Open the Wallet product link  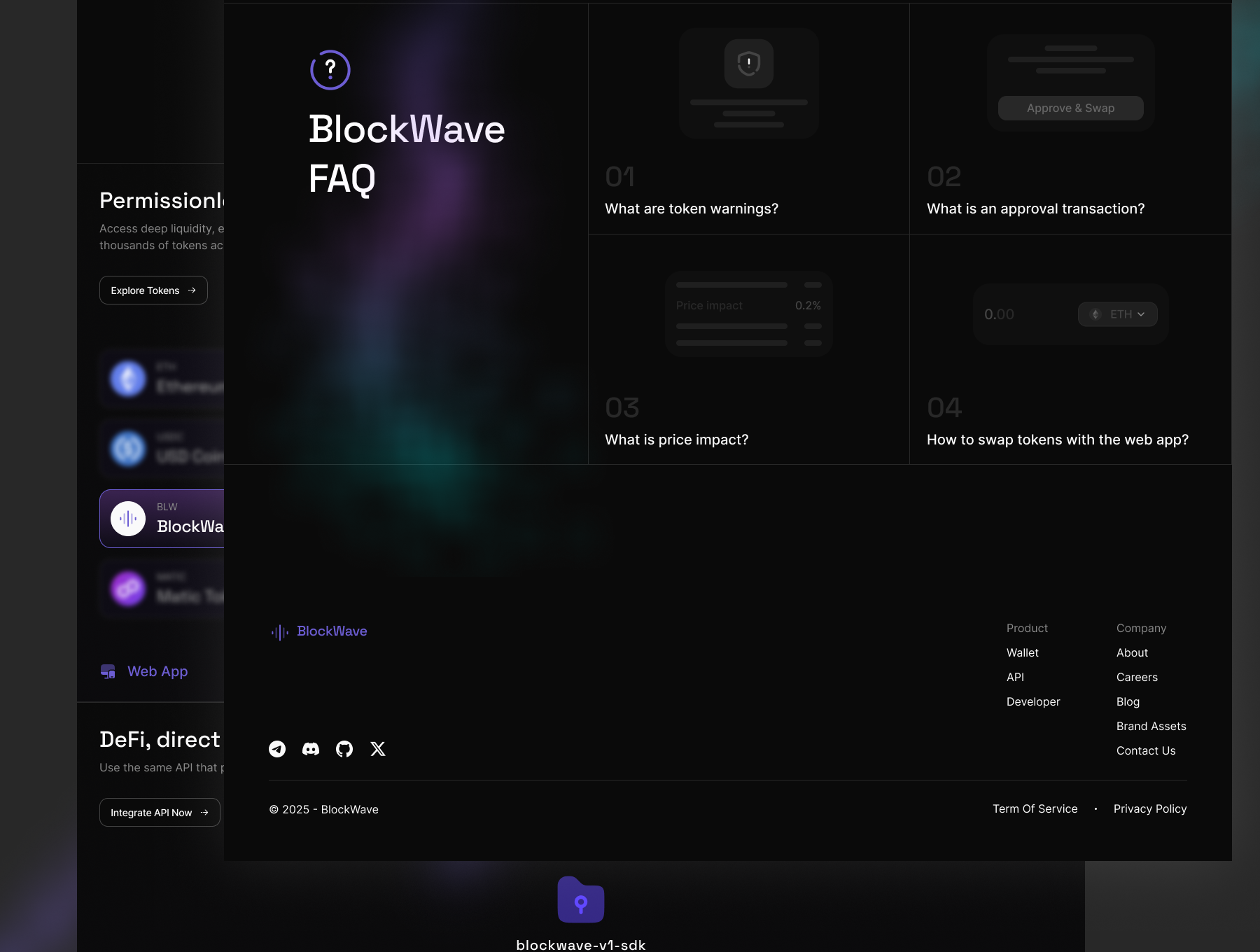click(1023, 652)
